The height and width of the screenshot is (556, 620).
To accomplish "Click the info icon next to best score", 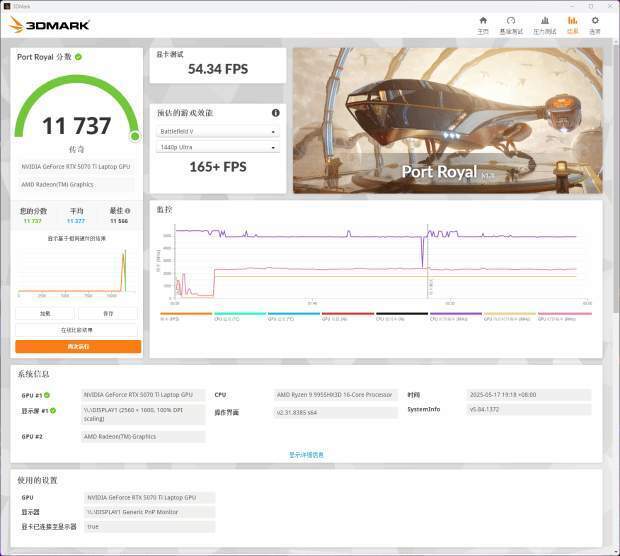I will [x=128, y=211].
